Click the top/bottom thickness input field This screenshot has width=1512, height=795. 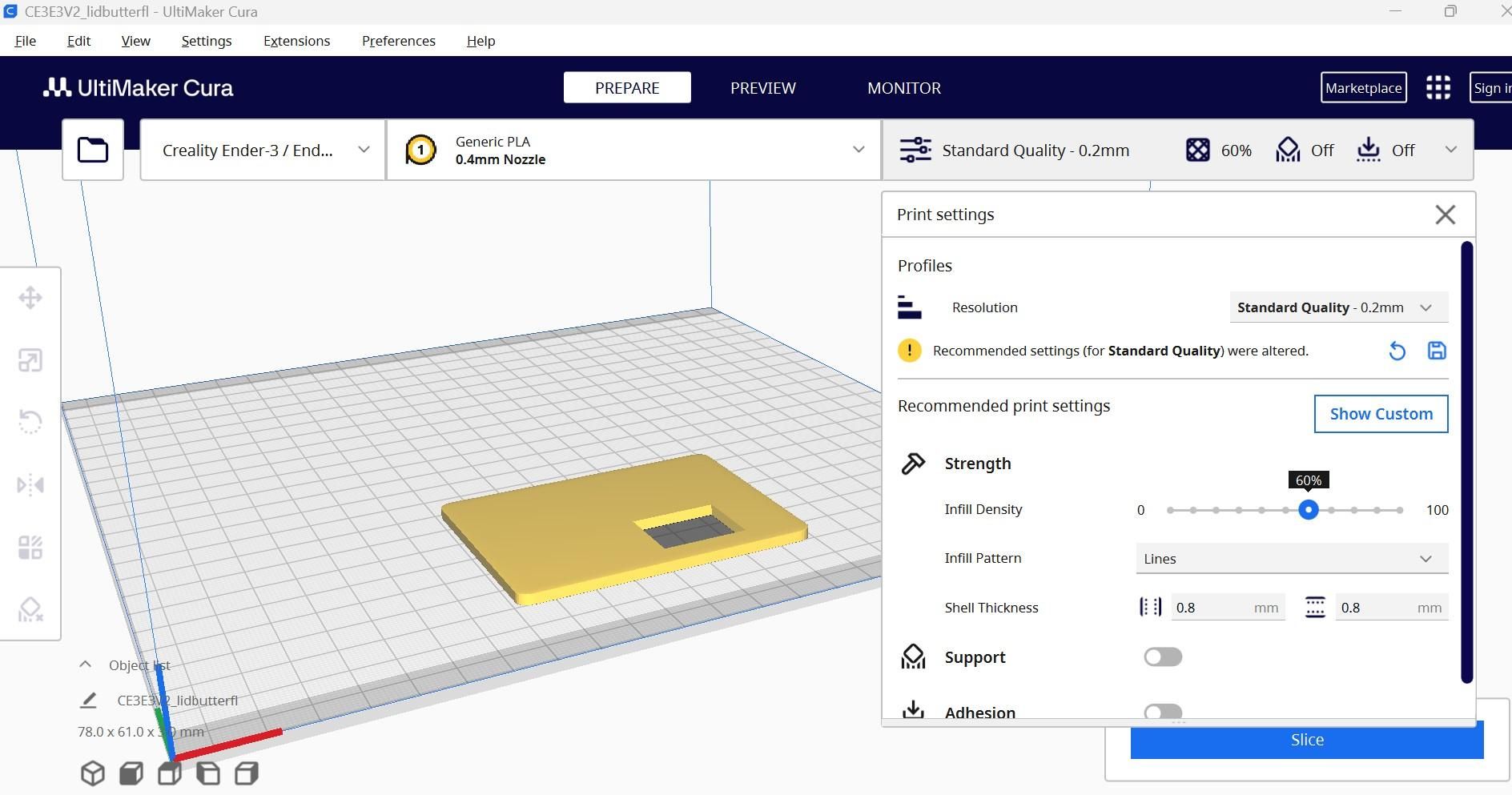click(1392, 608)
